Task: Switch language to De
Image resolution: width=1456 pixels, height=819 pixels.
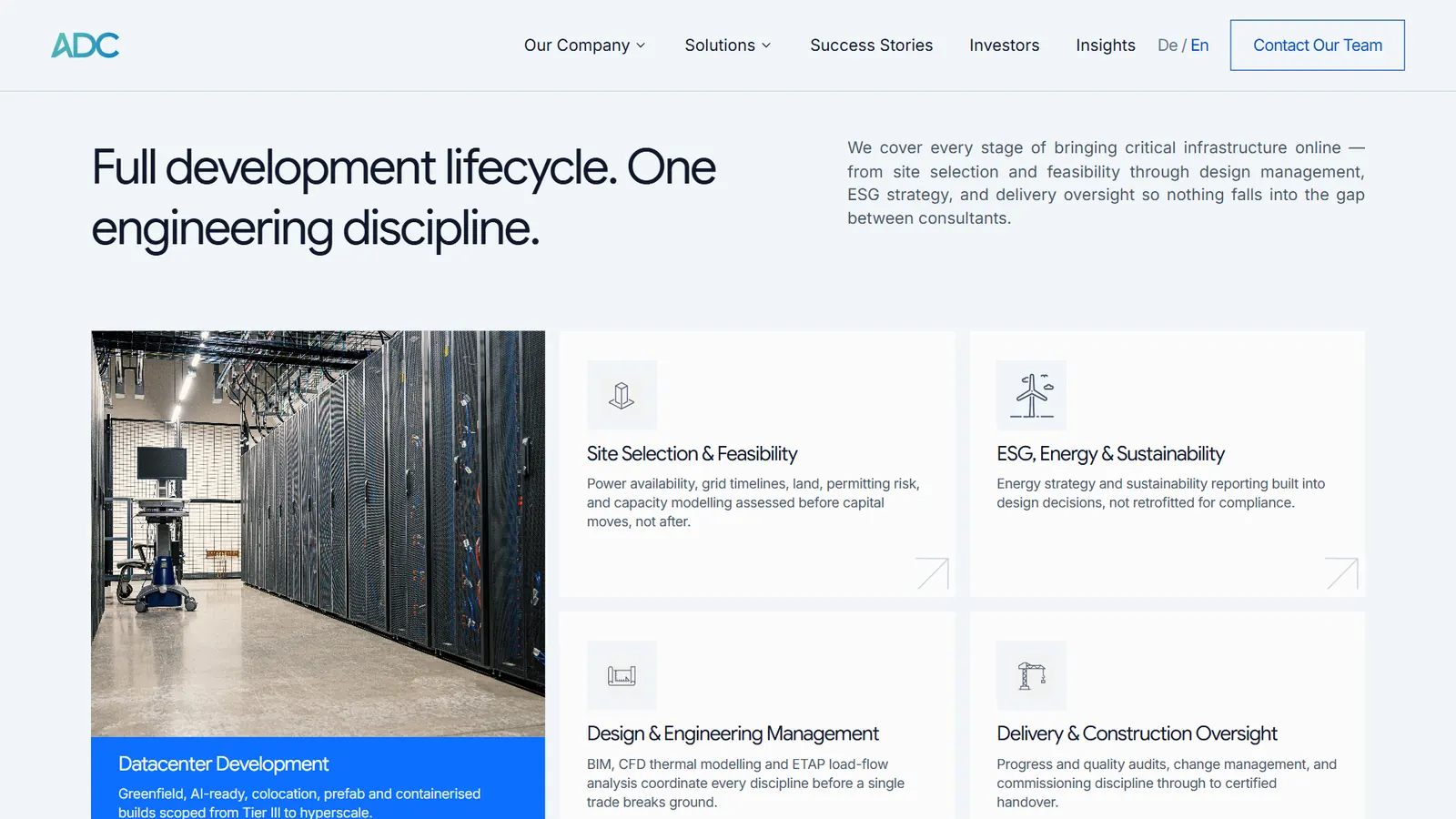Action: [1168, 45]
